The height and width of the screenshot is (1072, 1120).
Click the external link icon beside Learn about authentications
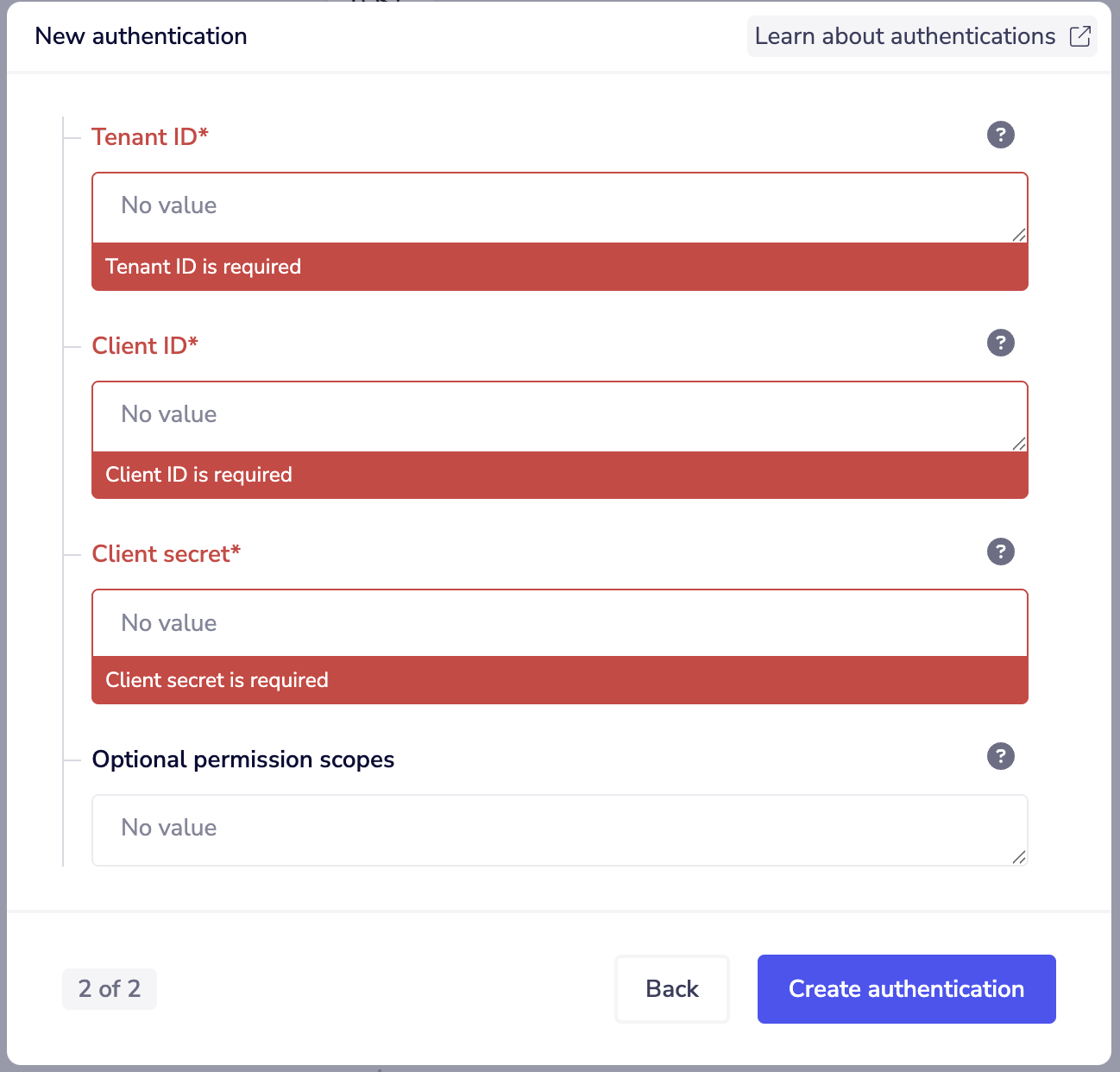tap(1080, 36)
